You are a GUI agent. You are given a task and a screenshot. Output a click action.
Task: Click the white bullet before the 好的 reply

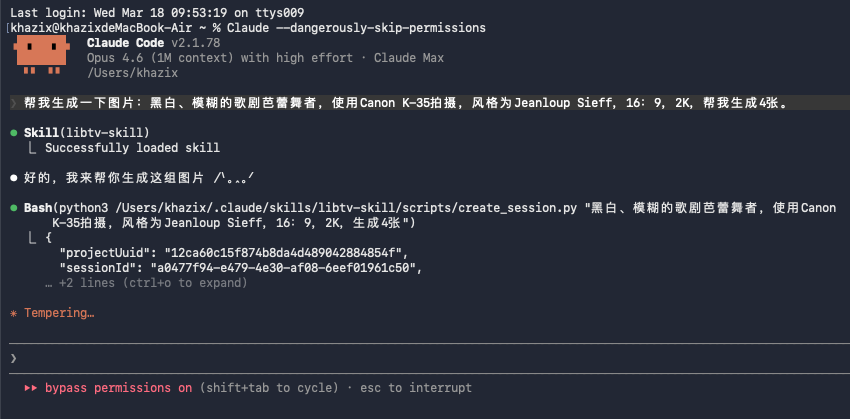click(13, 177)
